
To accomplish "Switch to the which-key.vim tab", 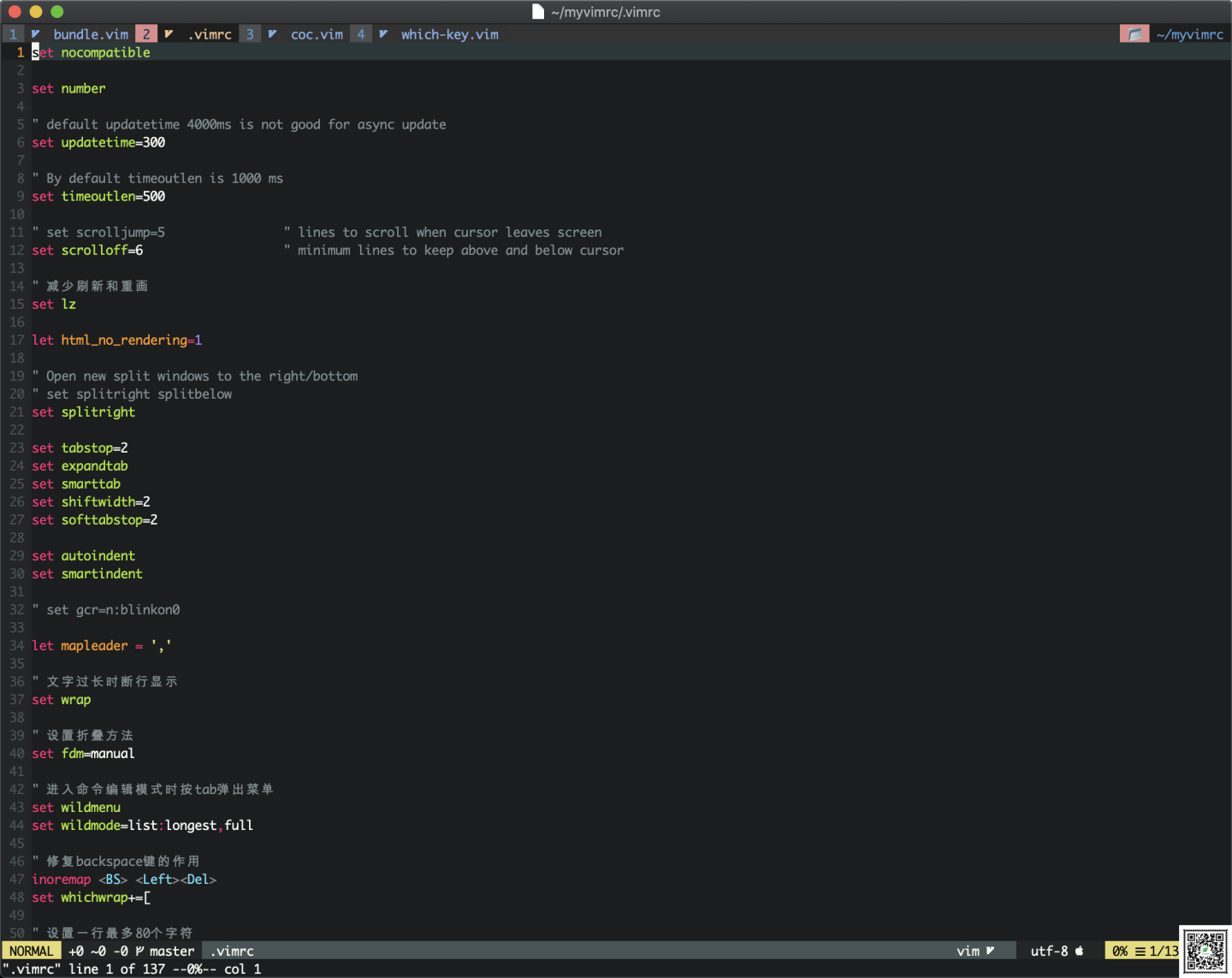I will coord(450,34).
